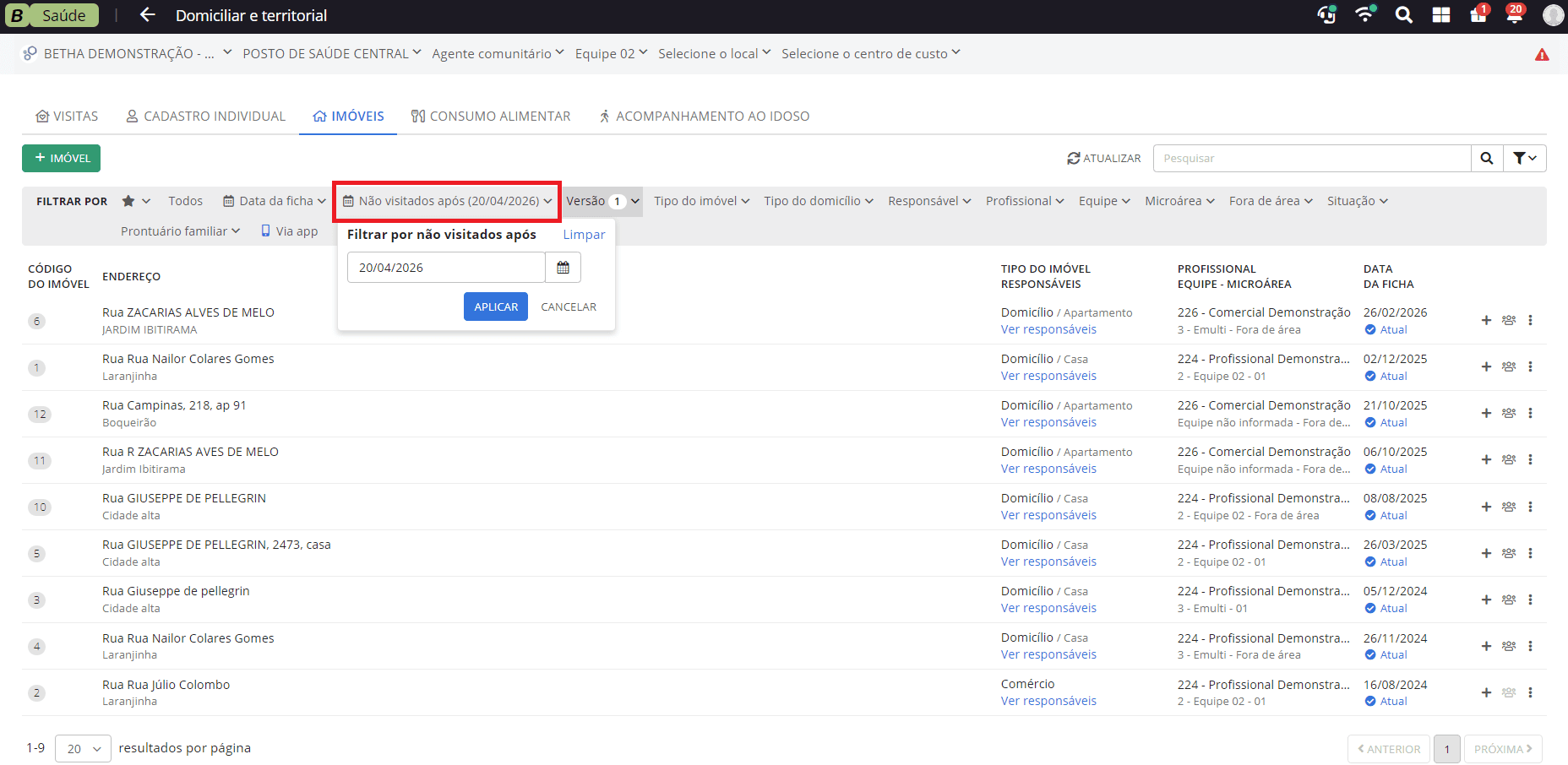Open the CONSUMO ALIMENTAR tab
The width and height of the screenshot is (1568, 765).
tap(491, 117)
